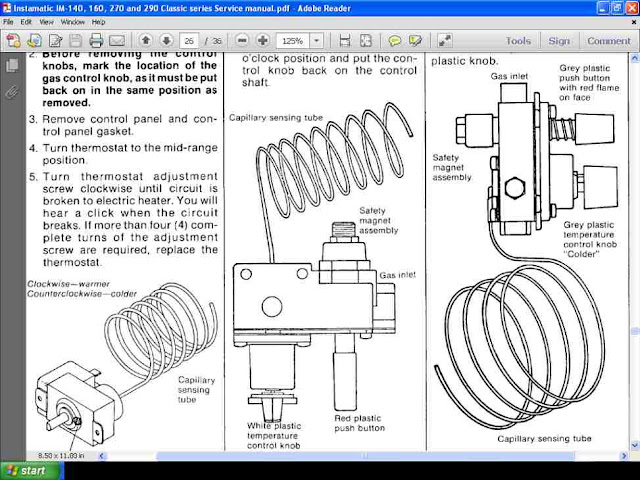This screenshot has height=480, width=640.
Task: Click the convert file toolbar icon
Action: pyautogui.click(x=34, y=40)
